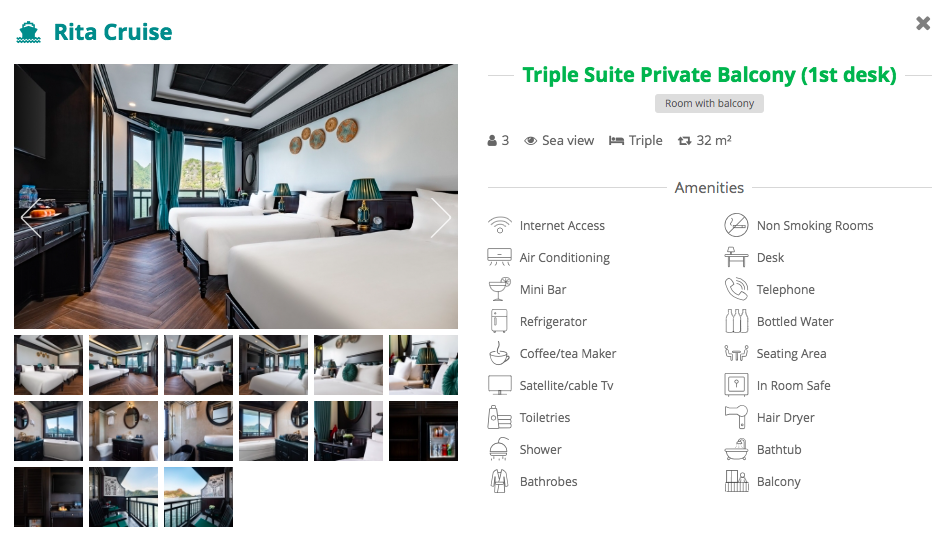Click the Non Smoking Rooms icon

pyautogui.click(x=736, y=225)
